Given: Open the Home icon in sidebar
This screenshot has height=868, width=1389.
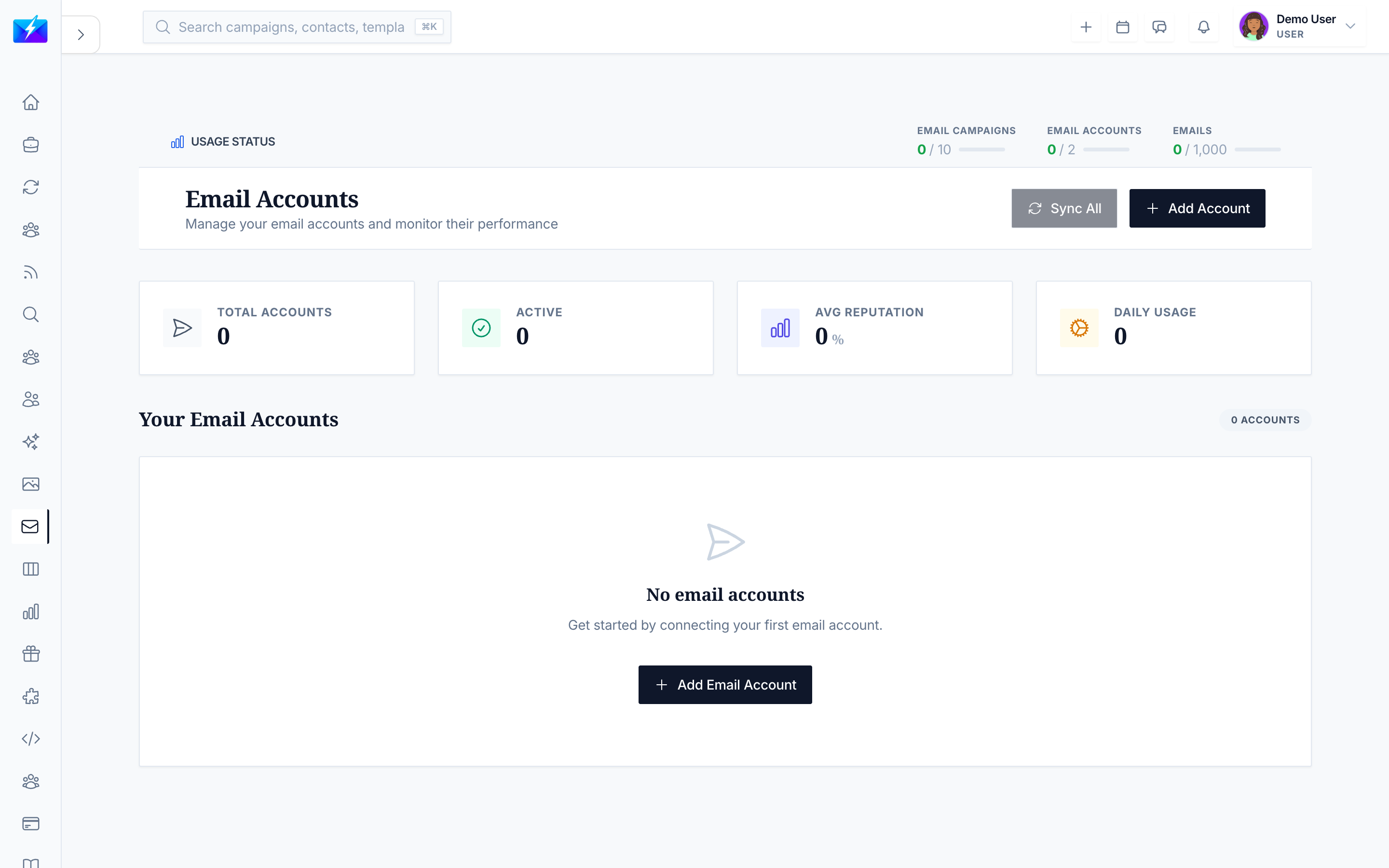Looking at the screenshot, I should point(30,102).
